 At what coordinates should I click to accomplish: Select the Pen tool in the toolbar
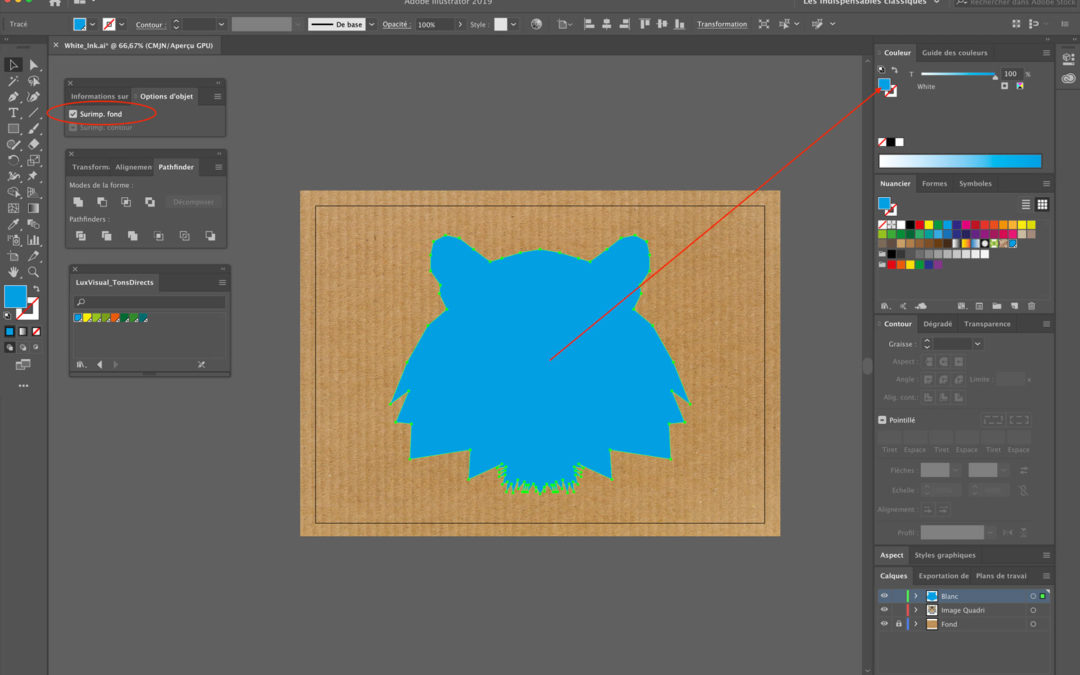coord(13,97)
